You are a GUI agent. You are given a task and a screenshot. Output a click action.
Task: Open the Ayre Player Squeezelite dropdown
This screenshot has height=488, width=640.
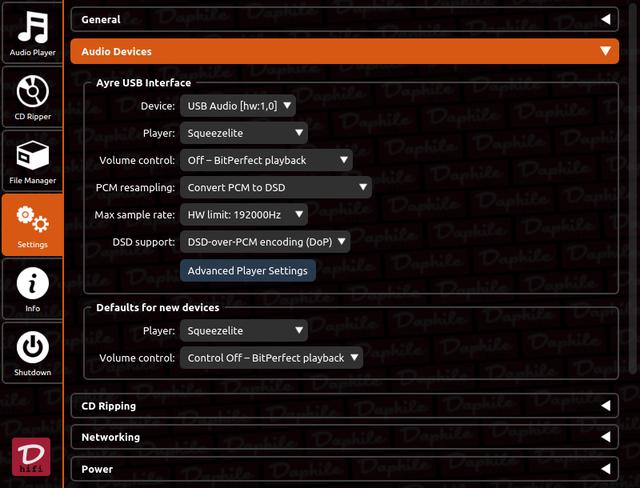tap(244, 132)
